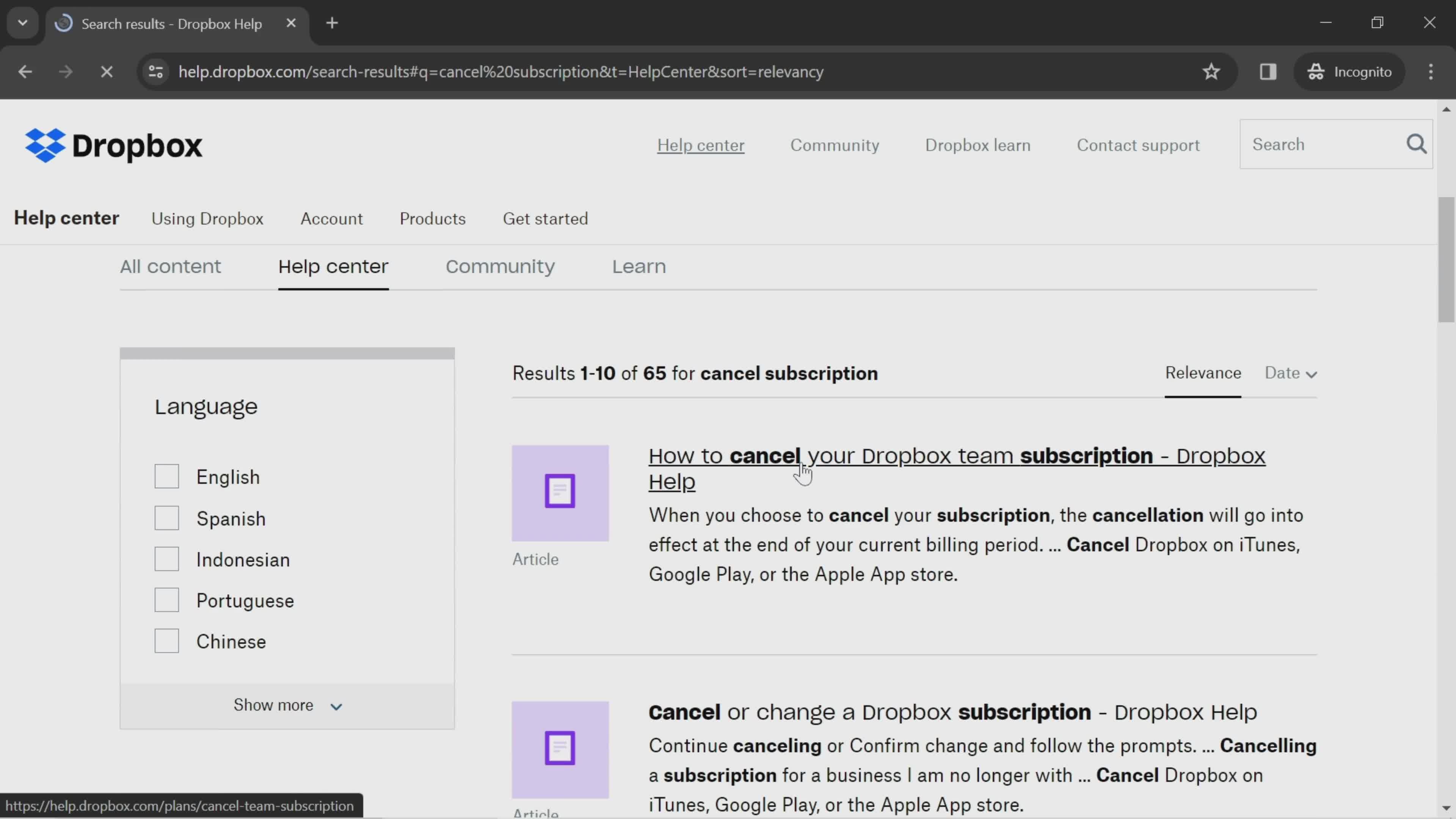Click the Split screen browser icon
1456x819 pixels.
click(1267, 71)
